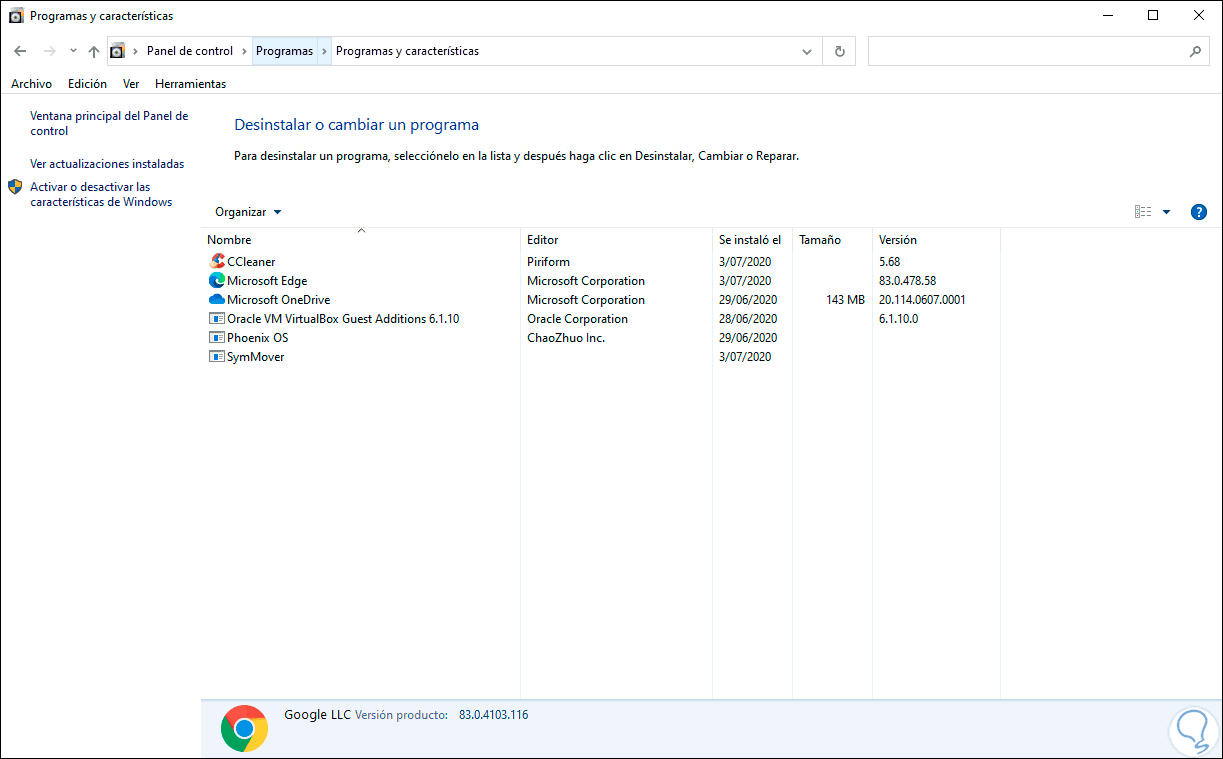Open the Edición menu

tap(87, 84)
